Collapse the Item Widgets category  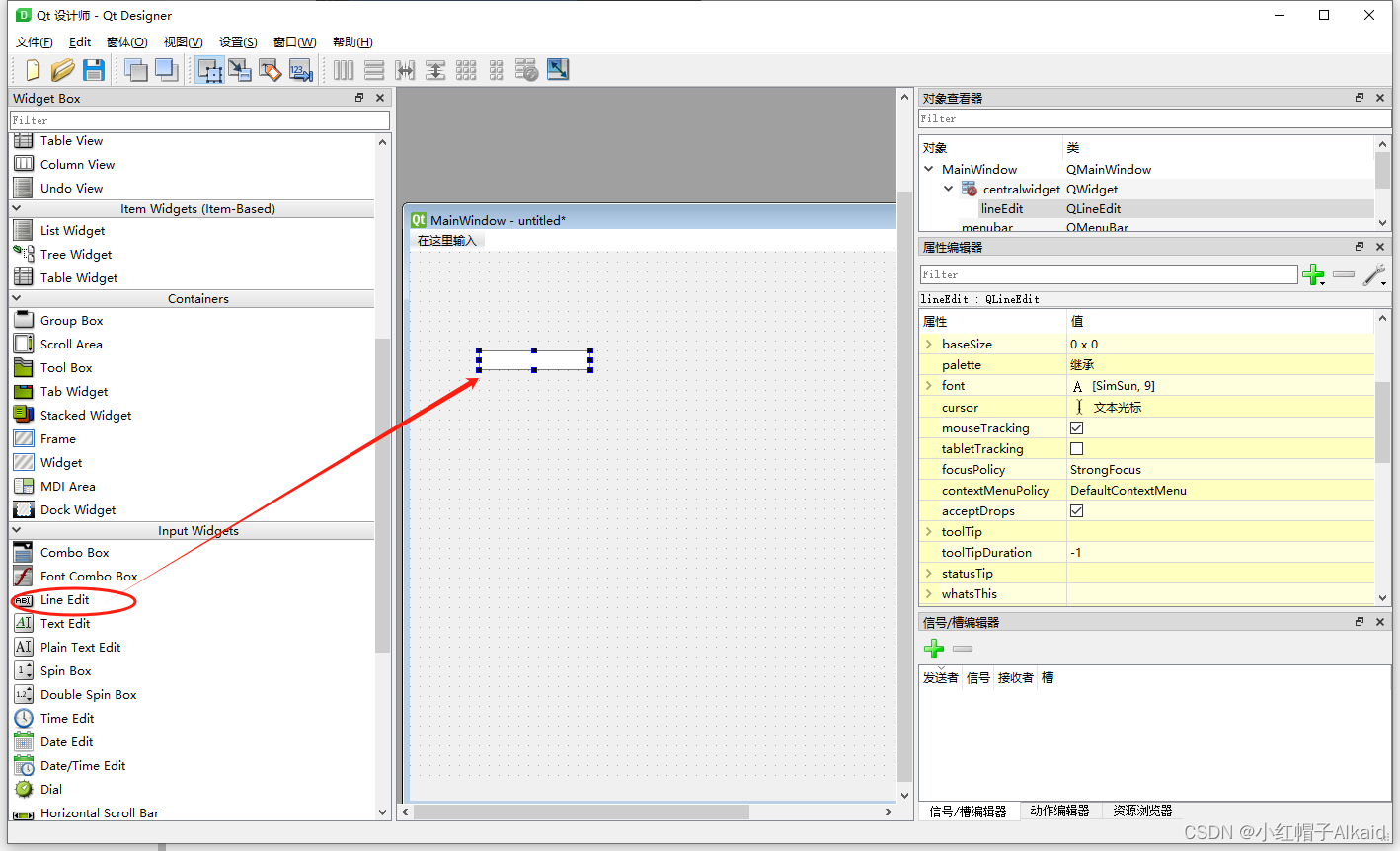[17, 209]
